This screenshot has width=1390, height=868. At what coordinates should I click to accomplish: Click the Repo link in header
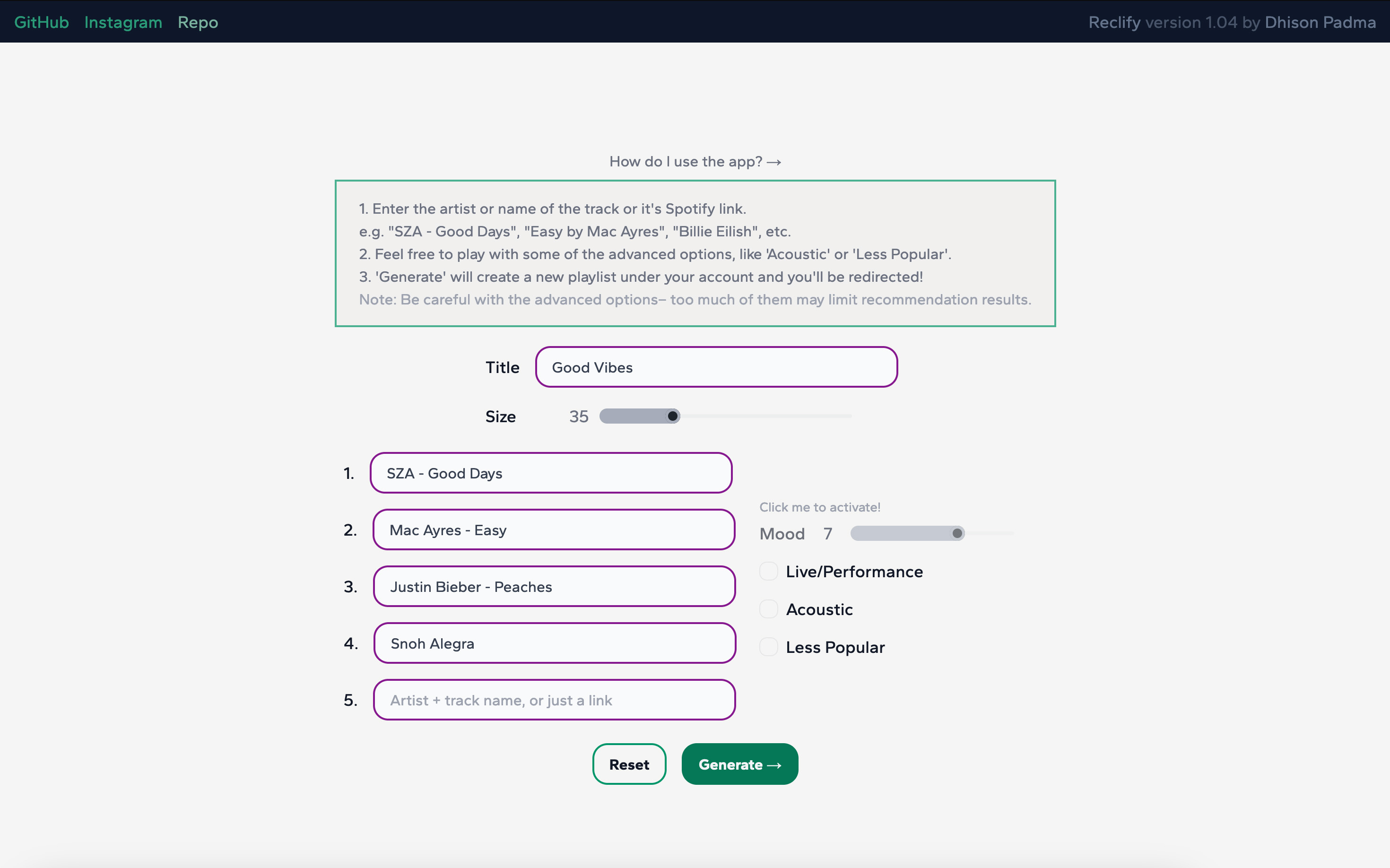coord(198,22)
